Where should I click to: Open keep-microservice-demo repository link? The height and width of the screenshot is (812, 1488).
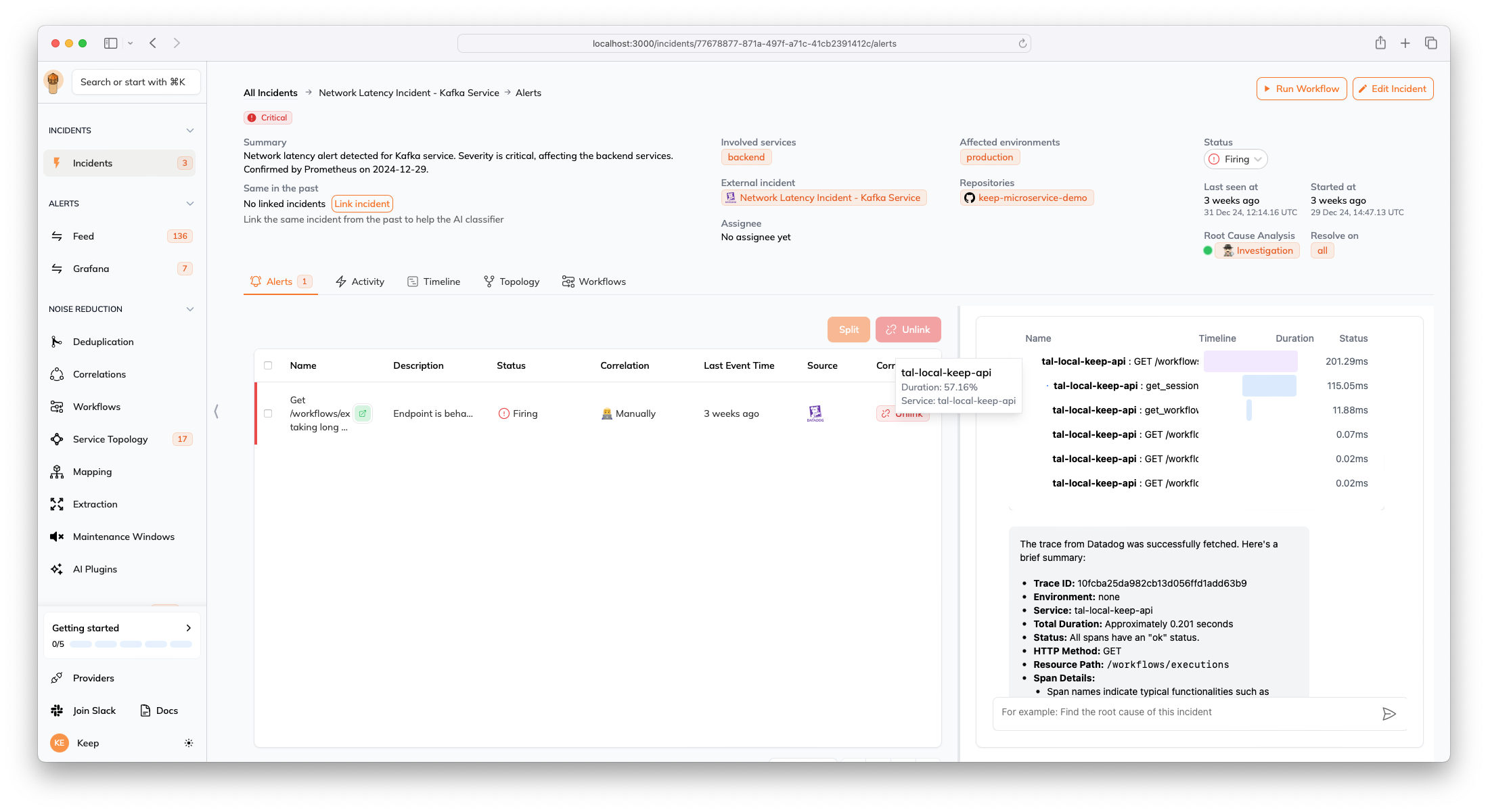pos(1027,198)
